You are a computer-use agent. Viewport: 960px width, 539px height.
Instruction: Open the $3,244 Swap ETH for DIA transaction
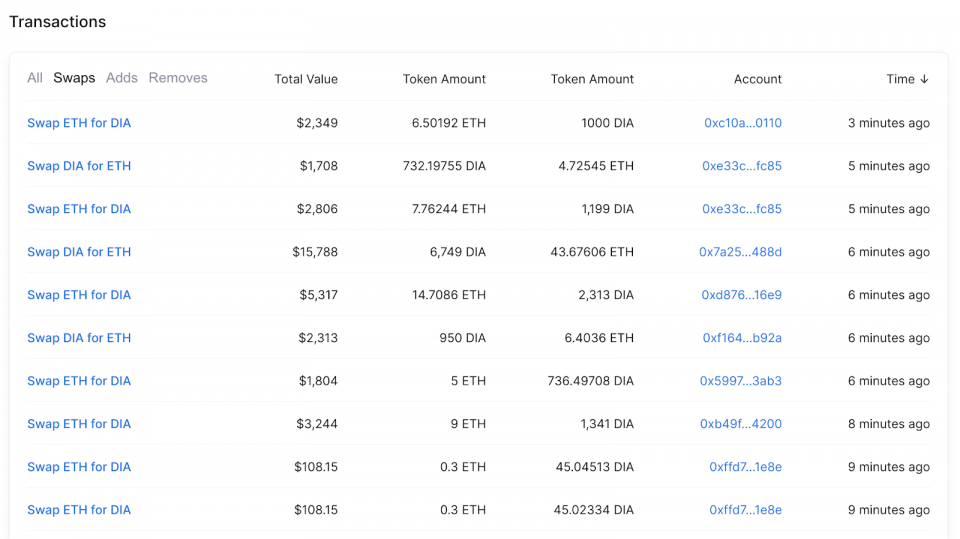[x=79, y=424]
